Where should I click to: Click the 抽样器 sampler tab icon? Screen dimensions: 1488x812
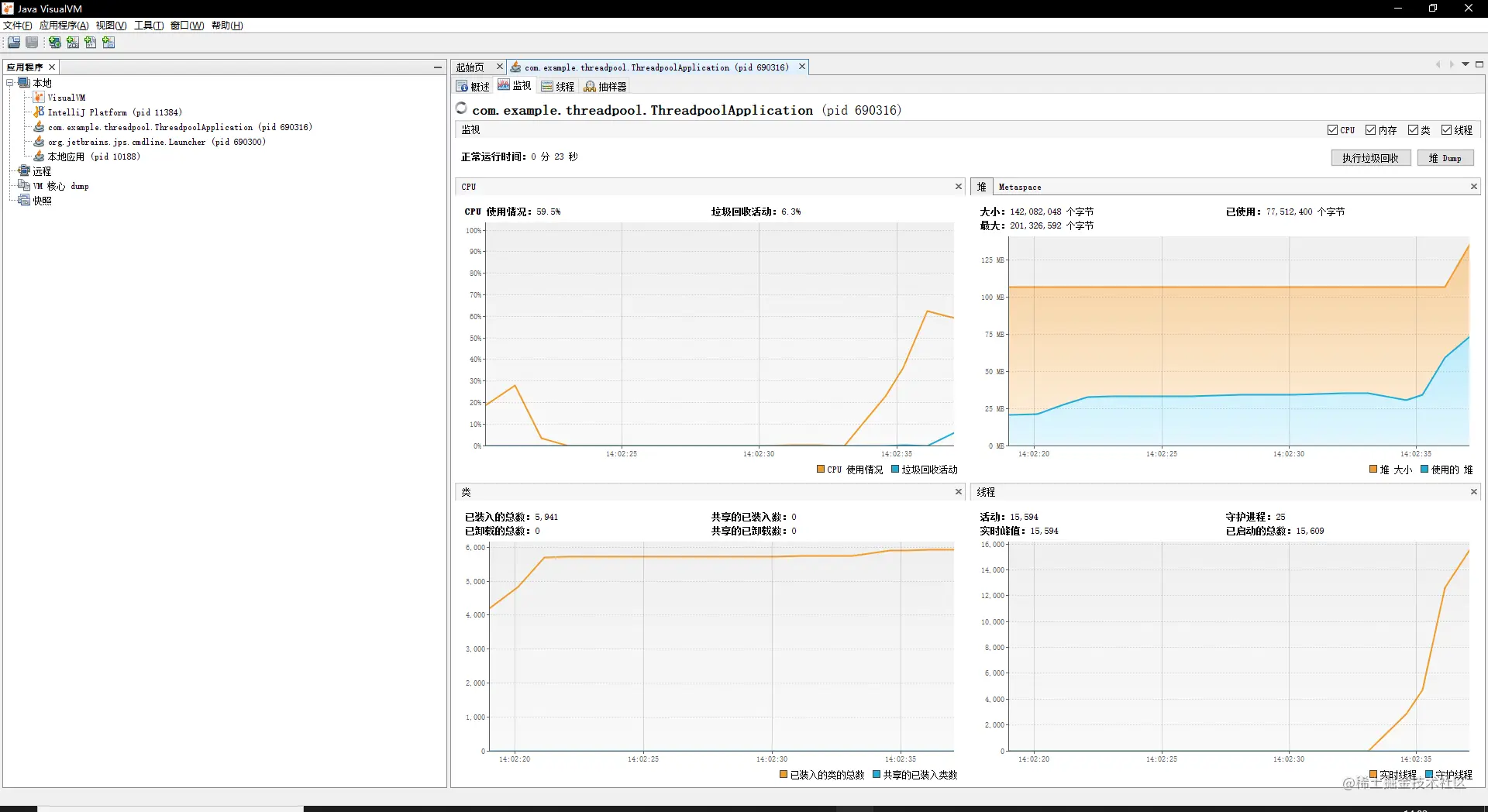590,87
